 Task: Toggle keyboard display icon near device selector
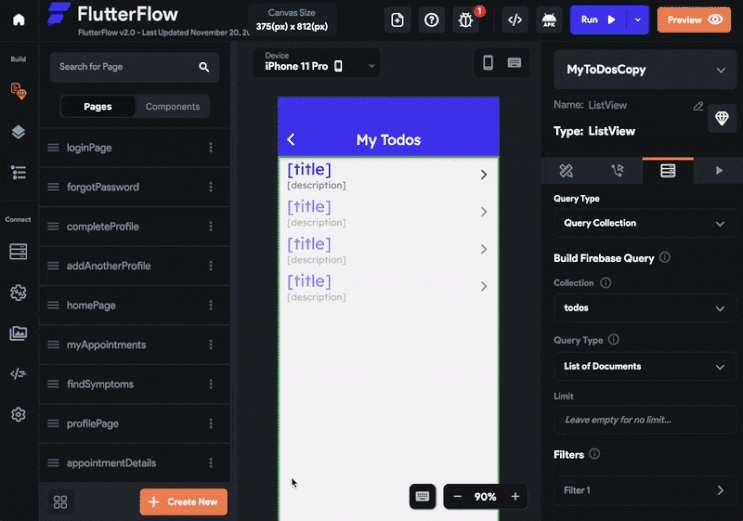[515, 63]
